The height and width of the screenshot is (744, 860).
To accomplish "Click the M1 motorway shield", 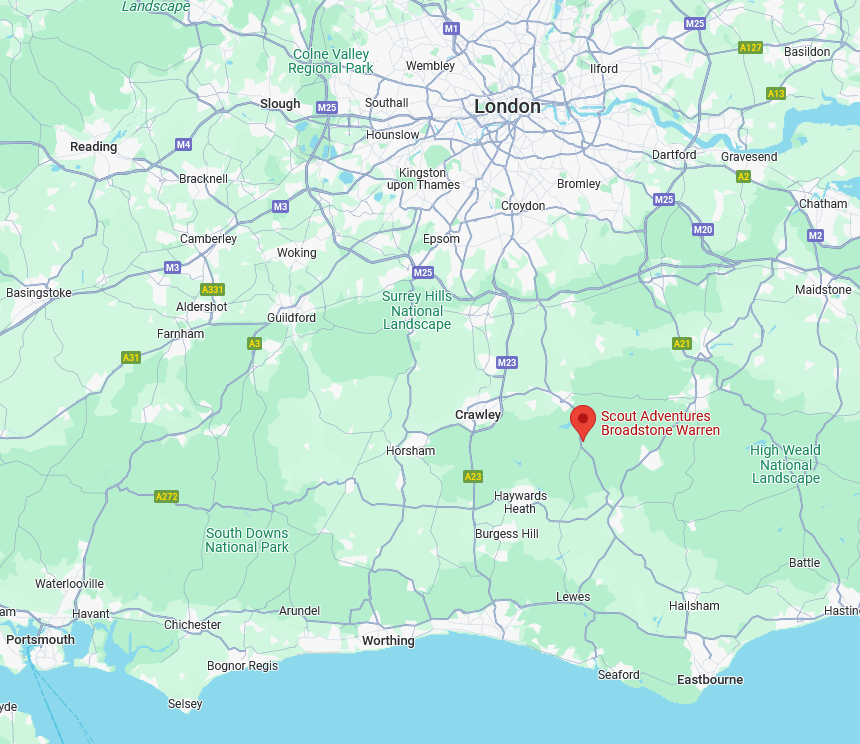I will 451,29.
